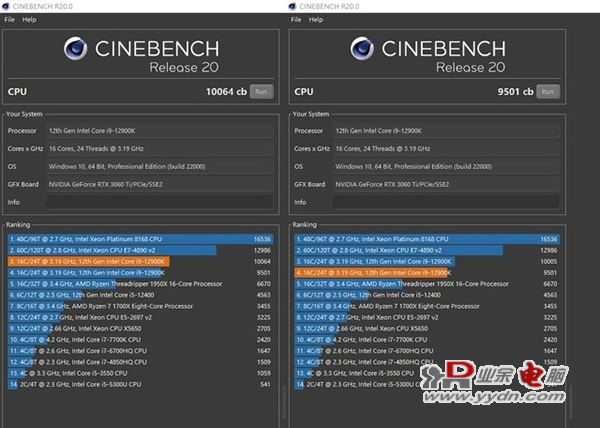This screenshot has width=600, height=428.
Task: Select Core i7-4850HQ row in left ranking
Action: (x=140, y=362)
